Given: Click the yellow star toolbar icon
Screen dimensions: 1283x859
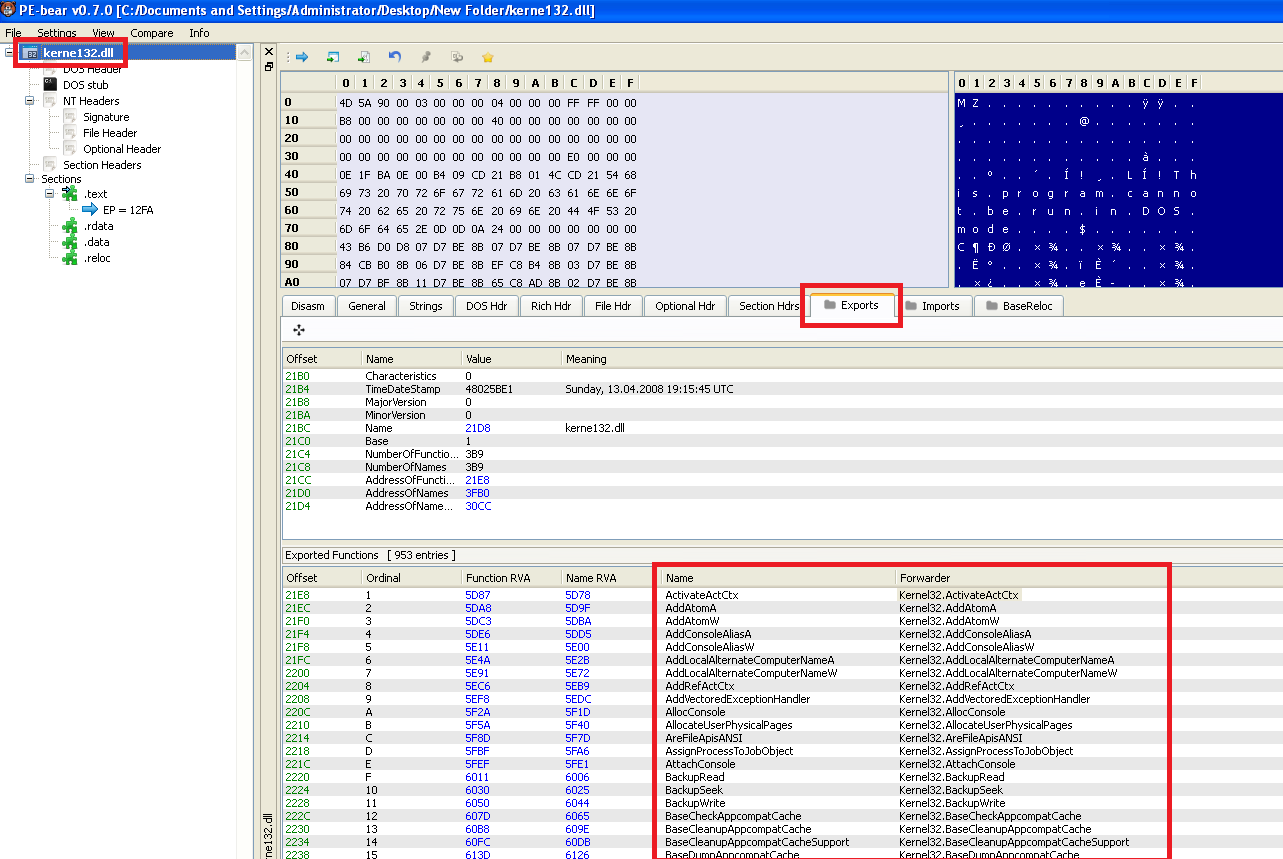Looking at the screenshot, I should coord(488,57).
